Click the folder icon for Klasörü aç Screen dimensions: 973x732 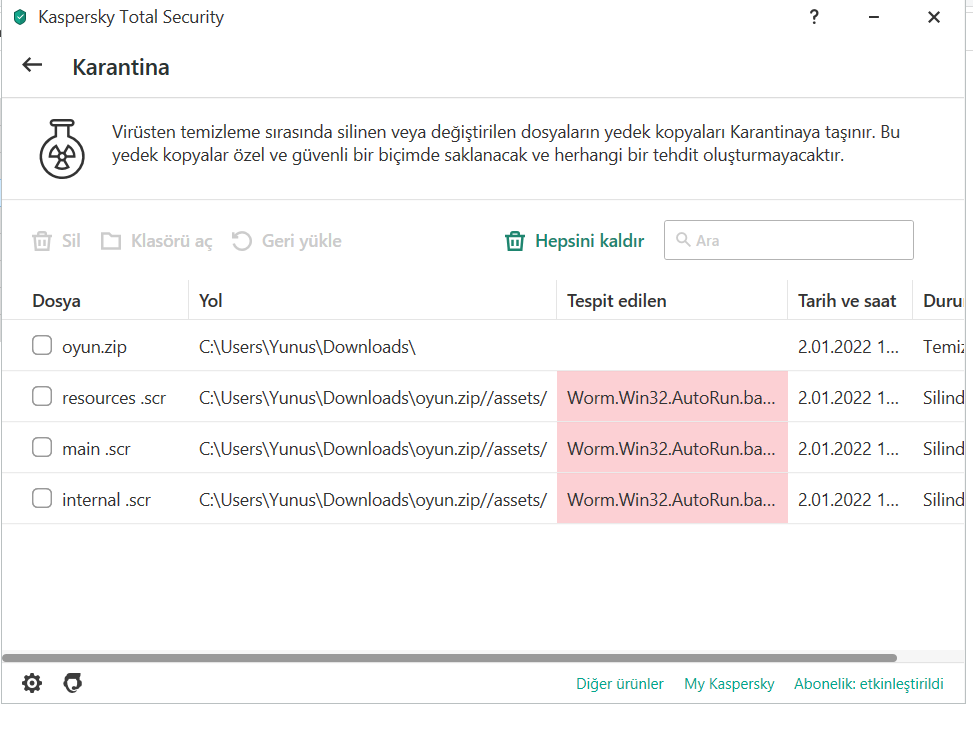pos(110,241)
